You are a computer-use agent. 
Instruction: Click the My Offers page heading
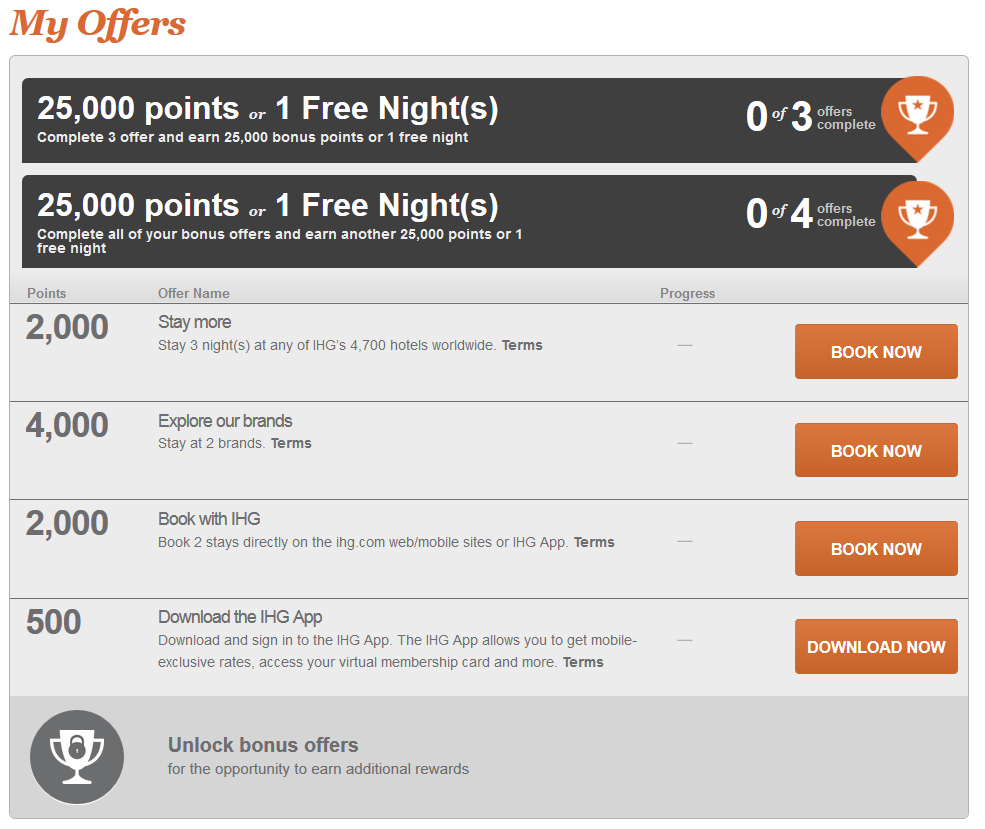tap(98, 23)
